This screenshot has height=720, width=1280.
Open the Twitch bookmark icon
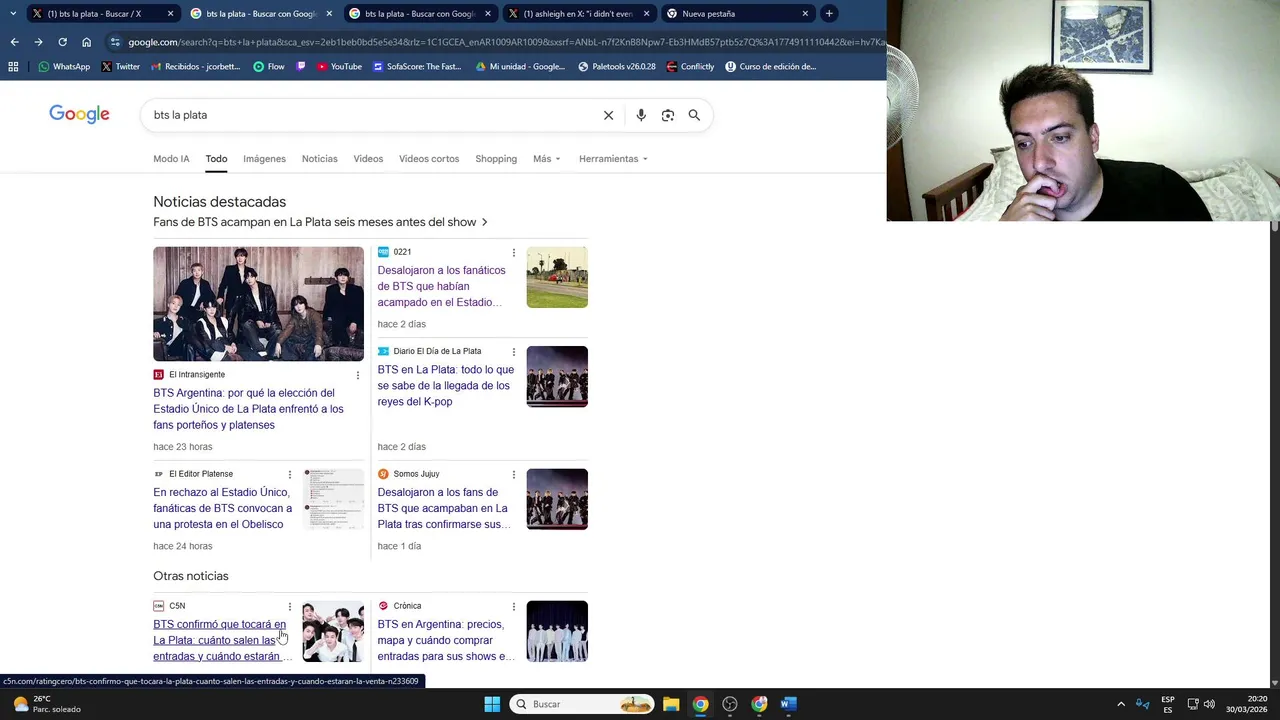(301, 67)
